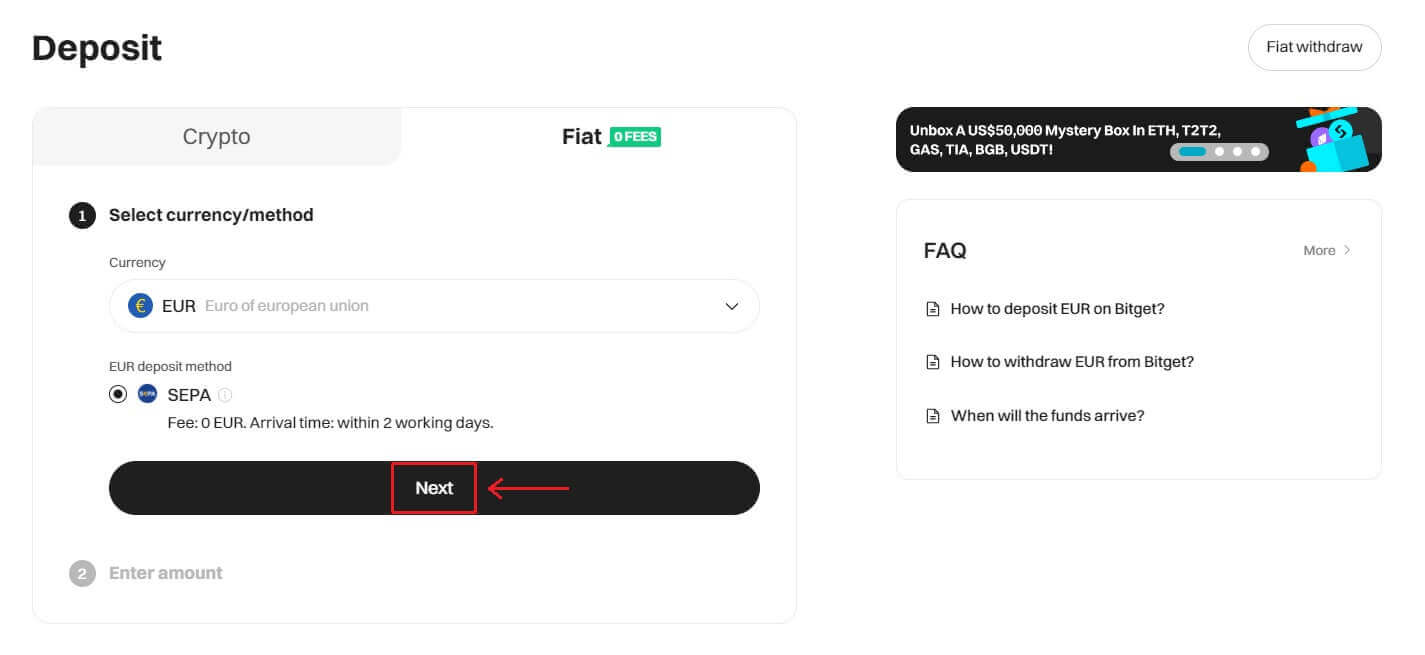Expand the FAQ More chevron
The height and width of the screenshot is (655, 1425).
[1346, 250]
